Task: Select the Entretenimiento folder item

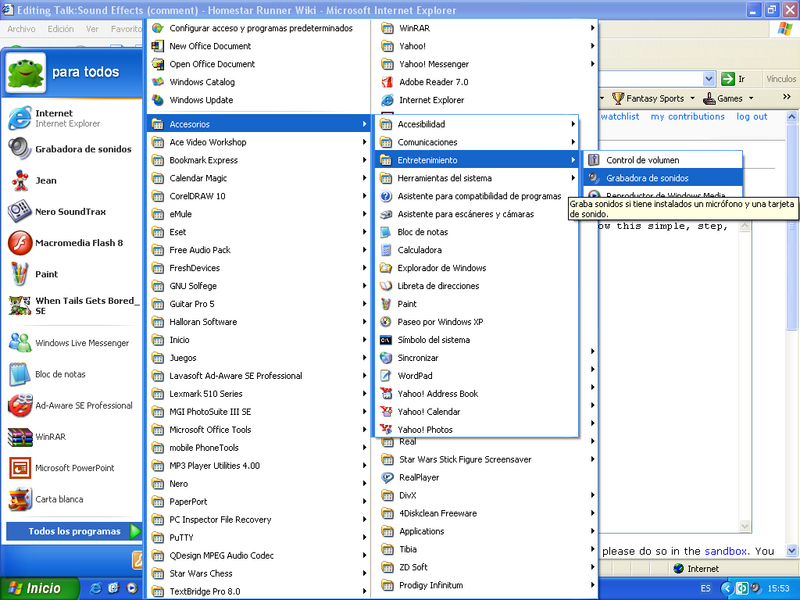Action: (477, 160)
